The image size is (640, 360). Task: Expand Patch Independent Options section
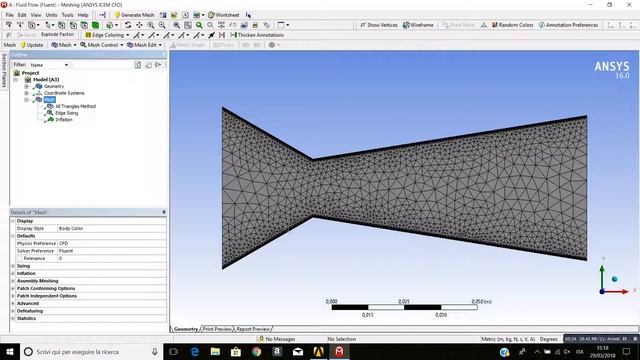[13, 296]
